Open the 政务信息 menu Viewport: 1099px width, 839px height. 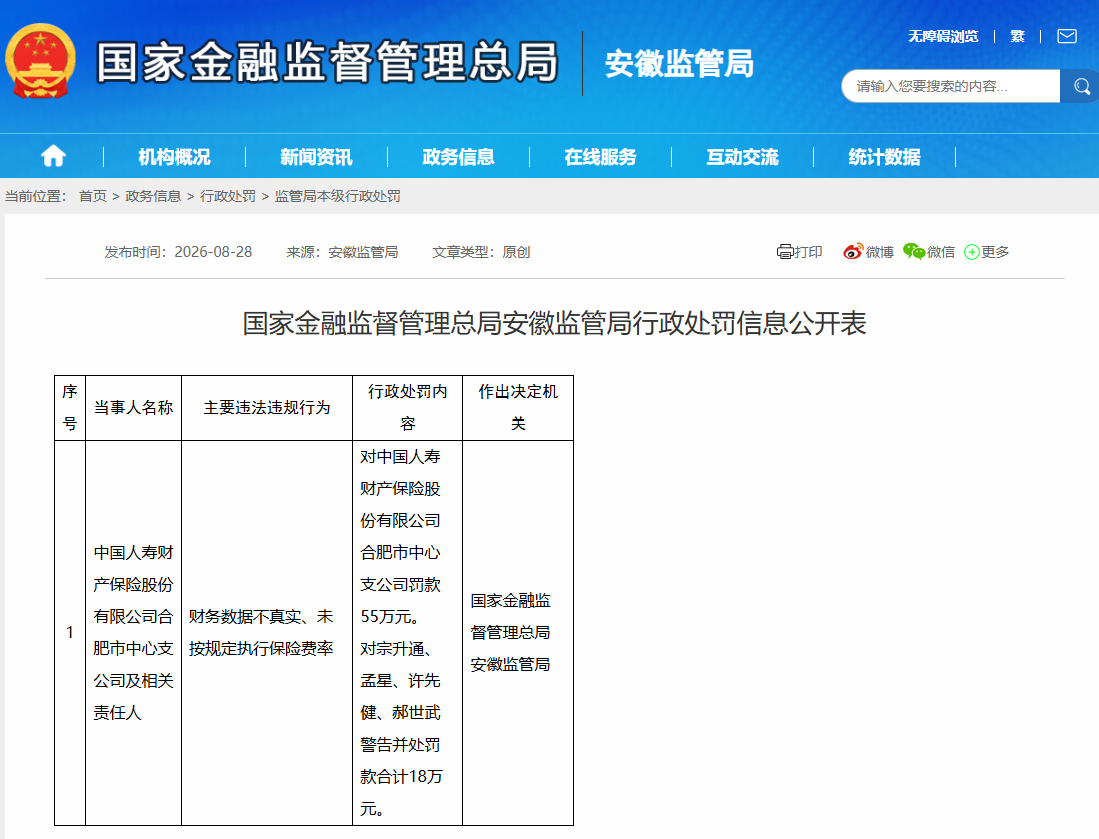[x=458, y=157]
